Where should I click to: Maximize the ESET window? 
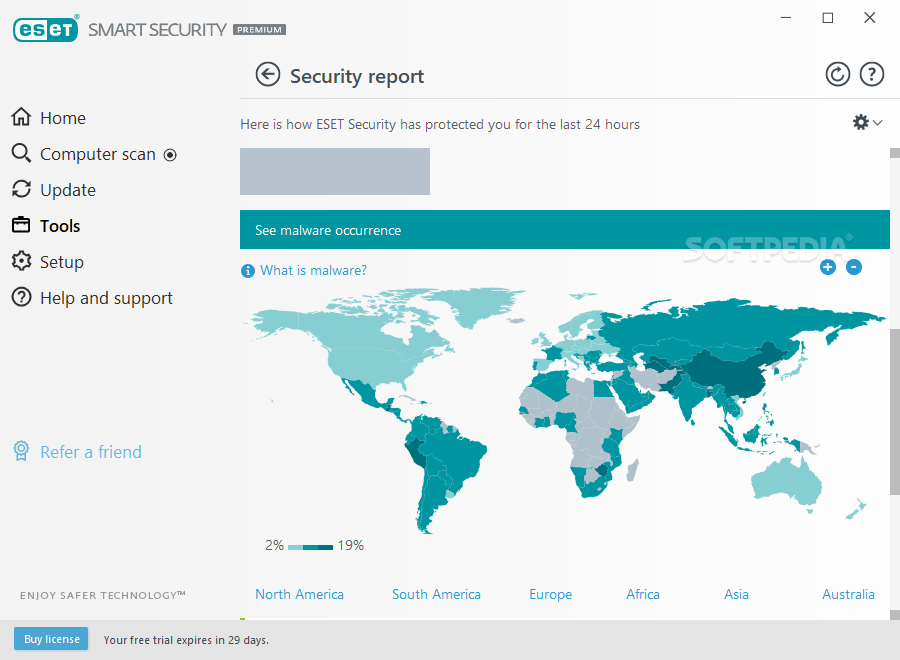coord(828,18)
